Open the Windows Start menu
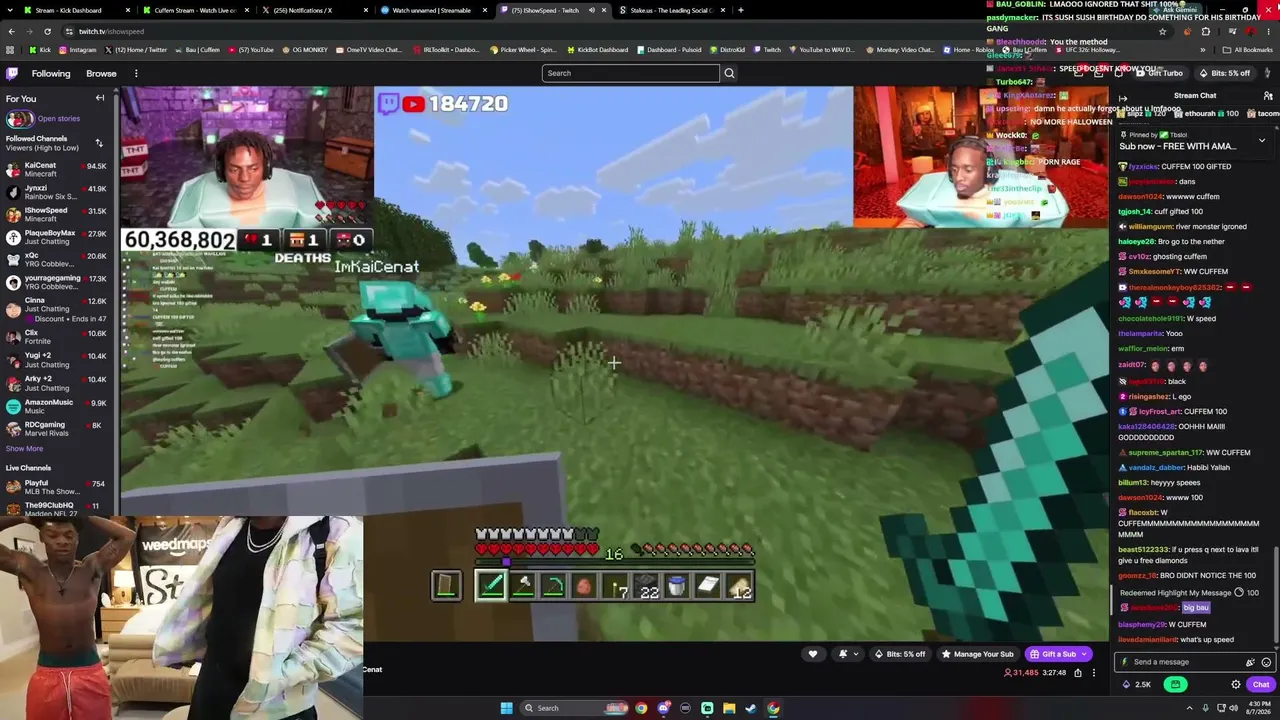This screenshot has height=720, width=1280. click(x=506, y=708)
